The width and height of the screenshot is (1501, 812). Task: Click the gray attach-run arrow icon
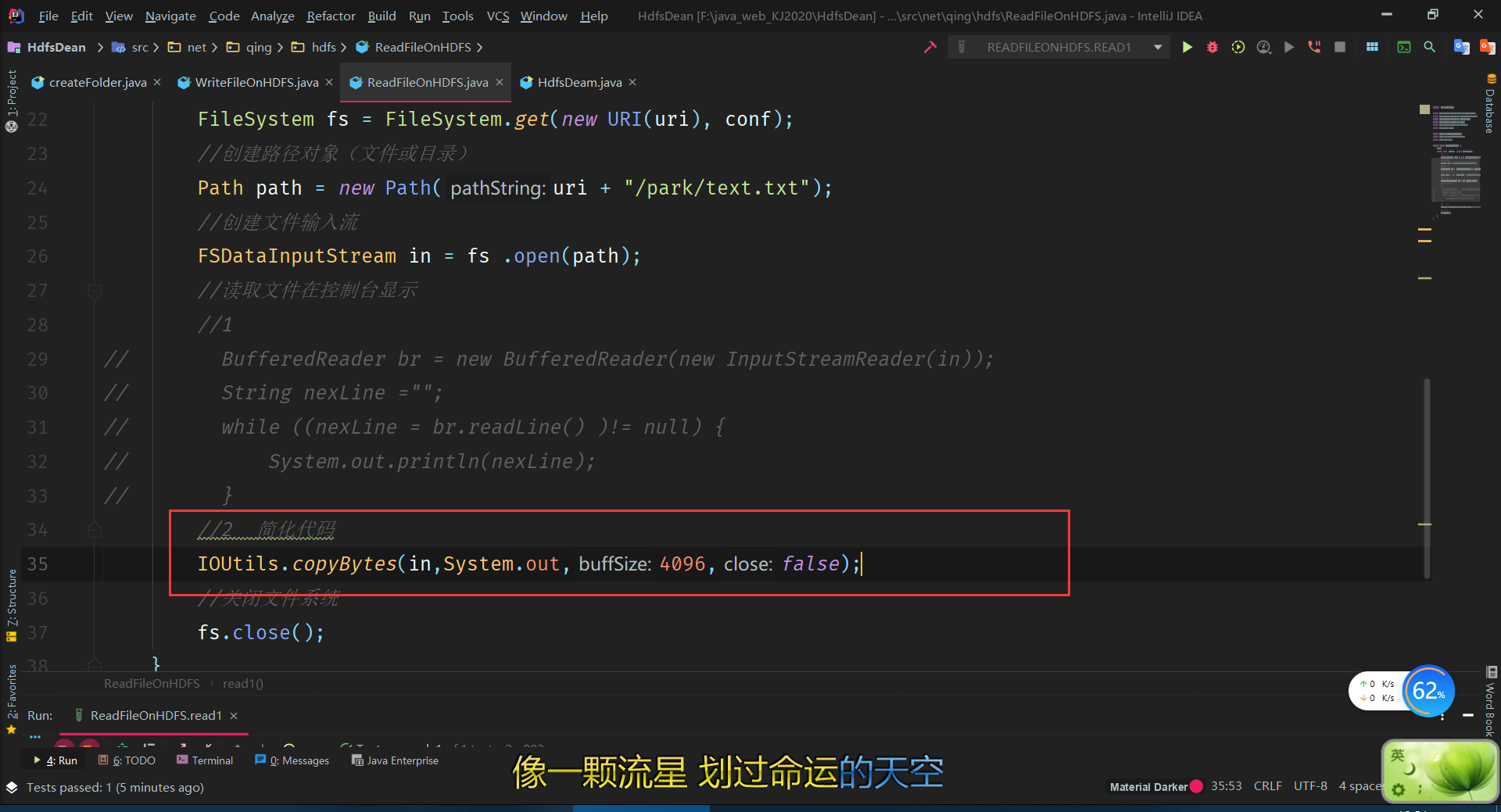(1289, 47)
